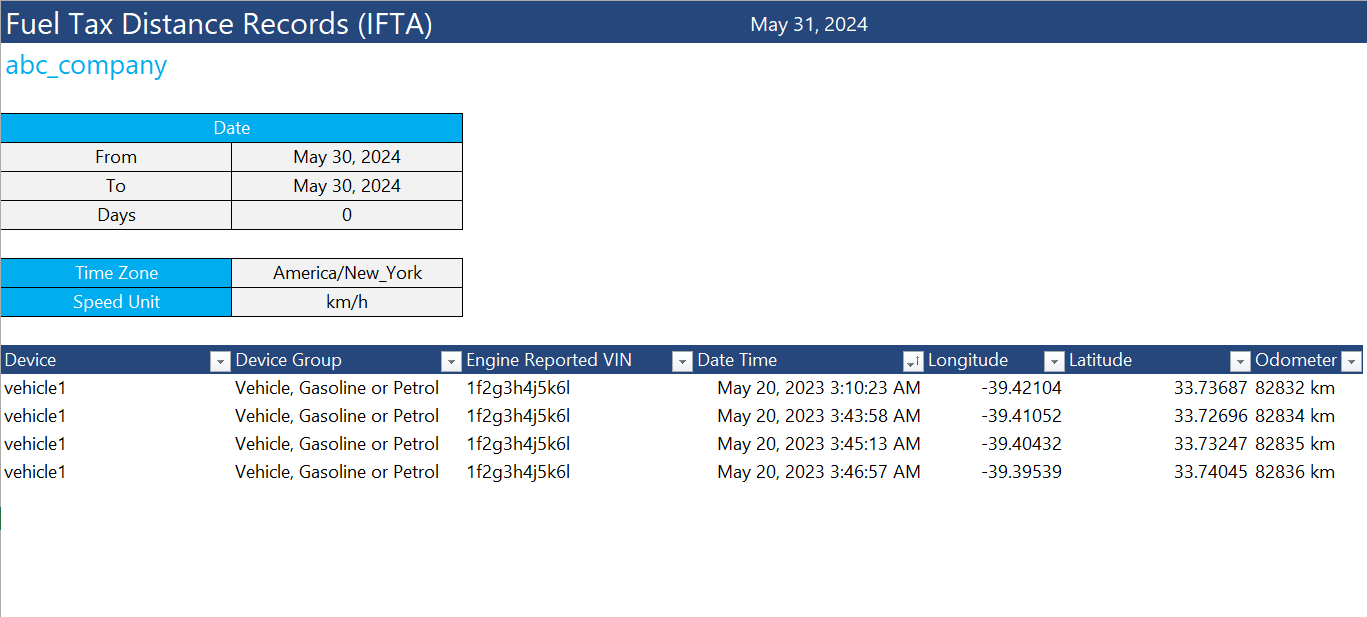
Task: Click the report title Fuel Tax Distance Records
Action: (x=218, y=23)
